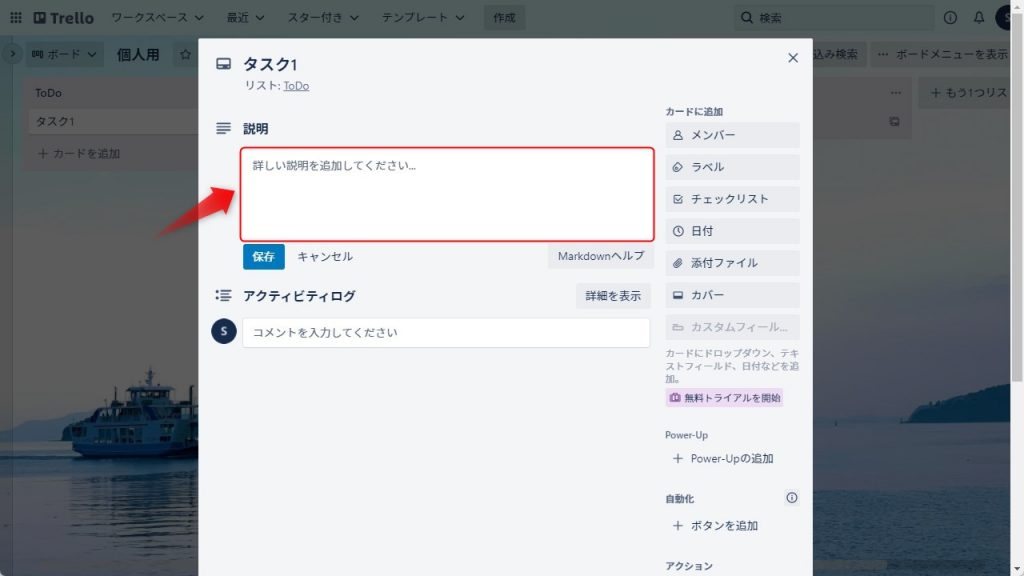Screen dimensions: 1024x576
Task: Open the information icon in header
Action: [950, 18]
